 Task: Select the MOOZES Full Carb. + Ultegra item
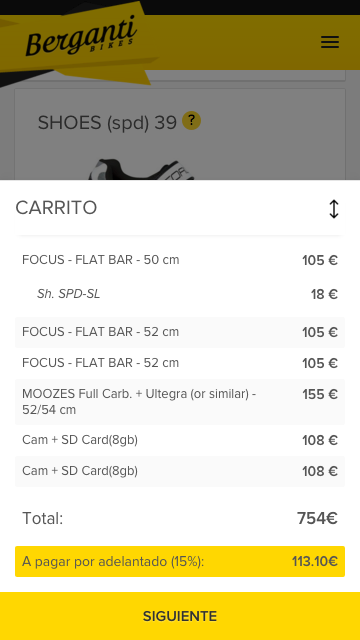tap(180, 402)
